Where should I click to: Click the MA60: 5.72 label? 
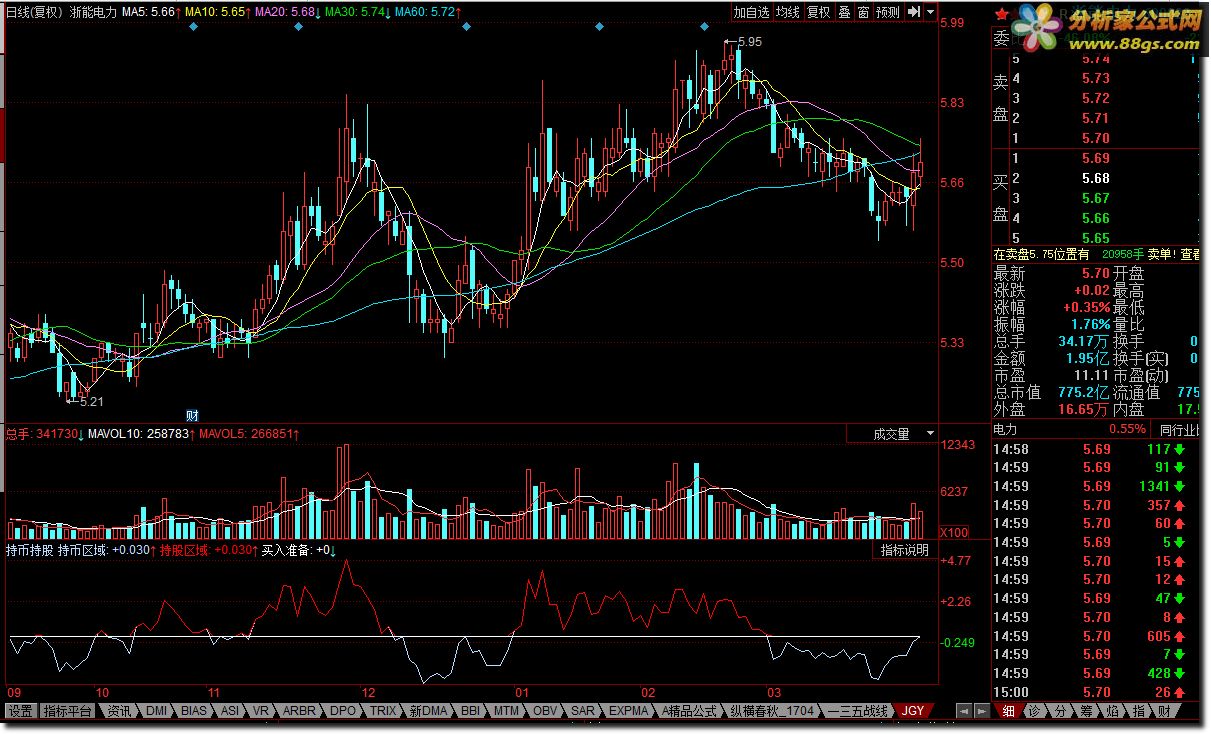coord(425,12)
